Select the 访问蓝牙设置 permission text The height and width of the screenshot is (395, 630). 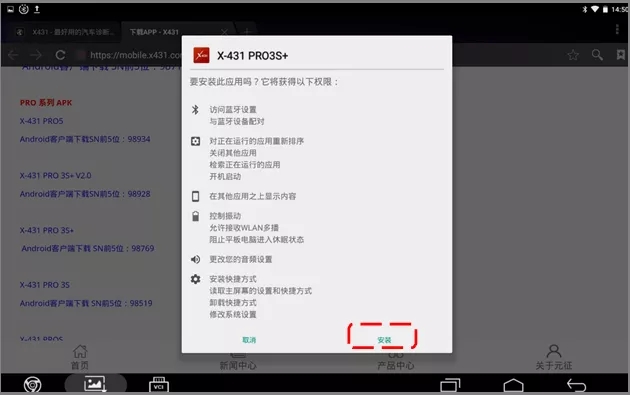(233, 110)
